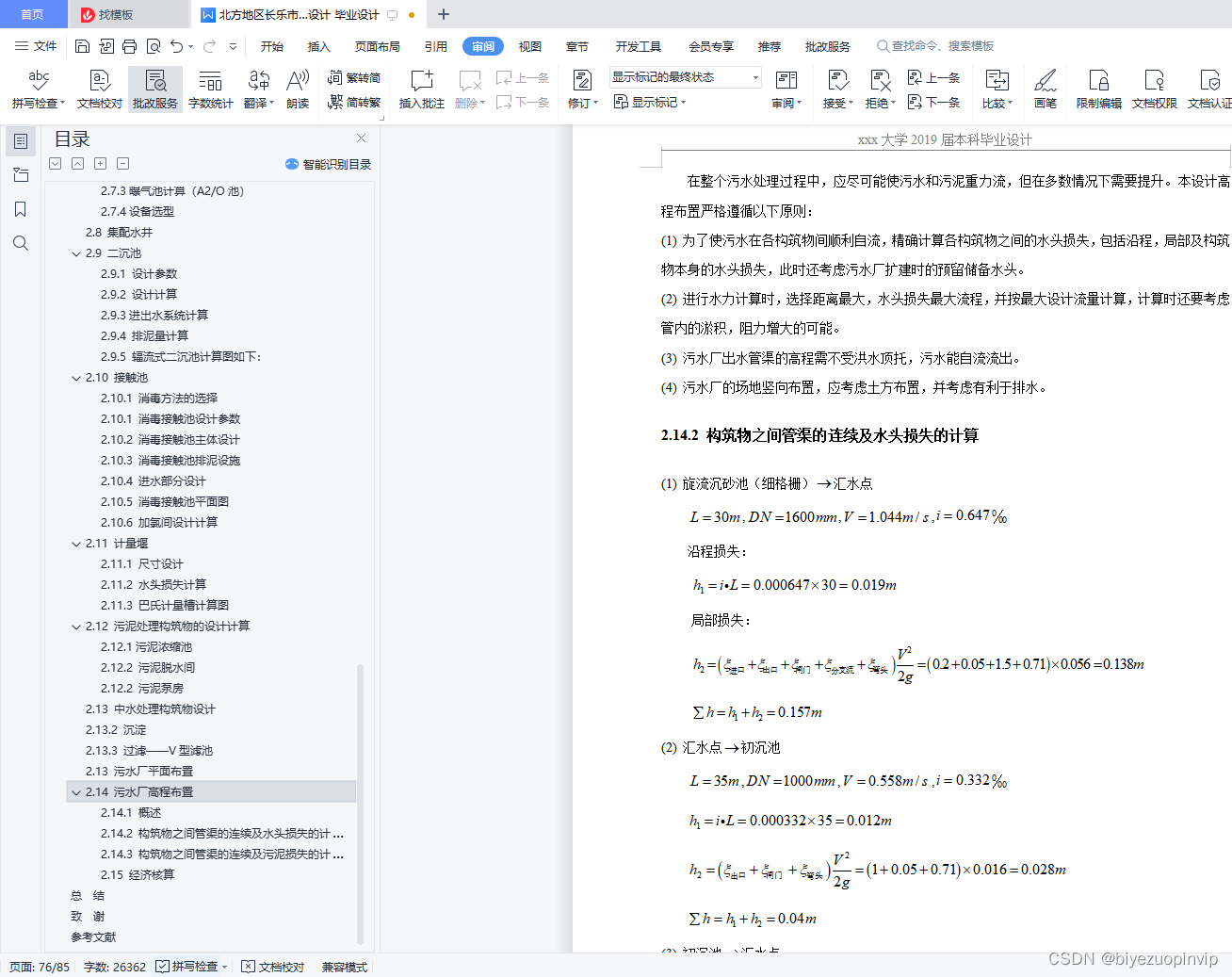Screen dimensions: 1232x977
Task: Switch to the 插入 ribbon tab
Action: click(x=319, y=46)
